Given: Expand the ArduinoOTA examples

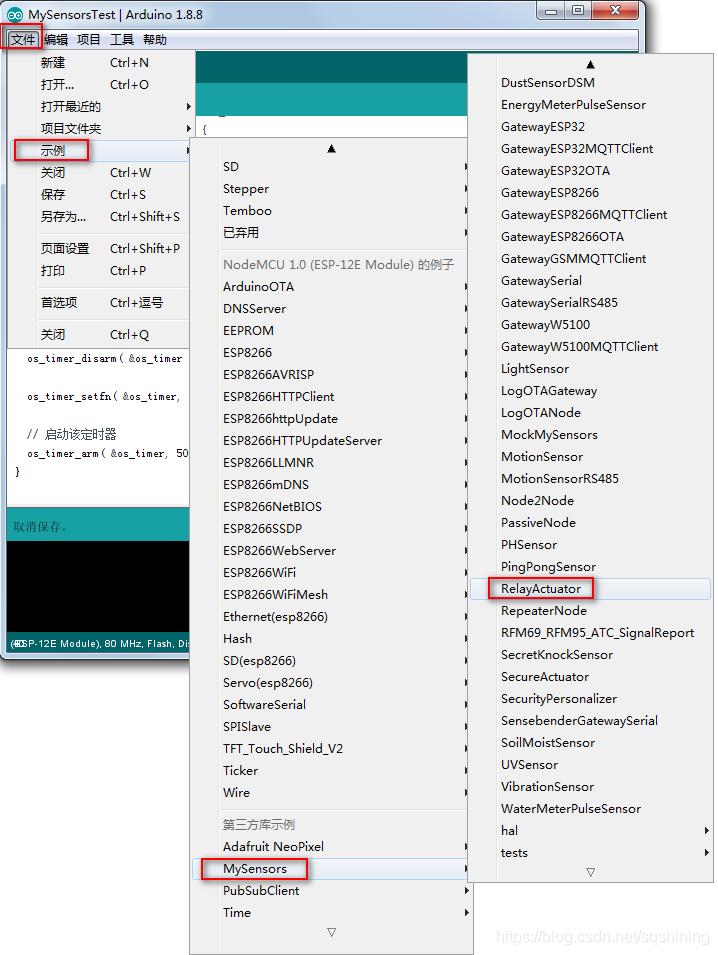Looking at the screenshot, I should point(331,287).
